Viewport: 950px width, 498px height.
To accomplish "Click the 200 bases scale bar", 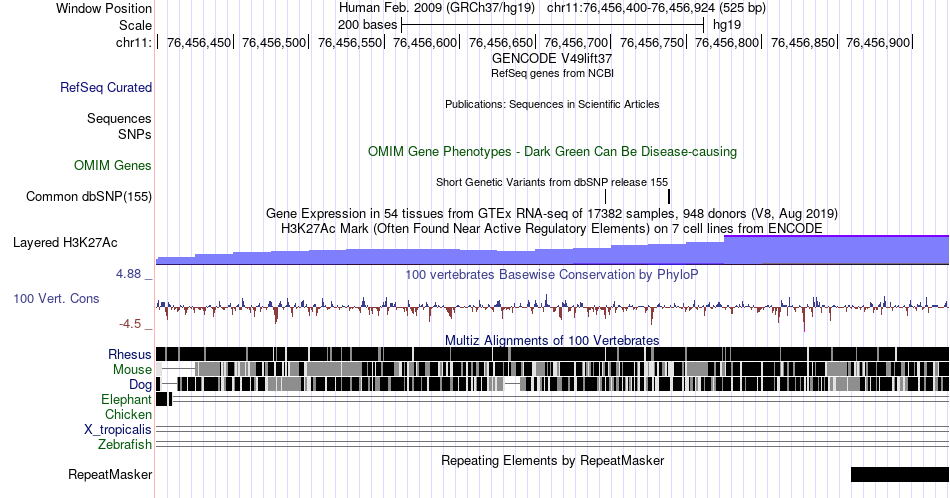I will (x=553, y=25).
